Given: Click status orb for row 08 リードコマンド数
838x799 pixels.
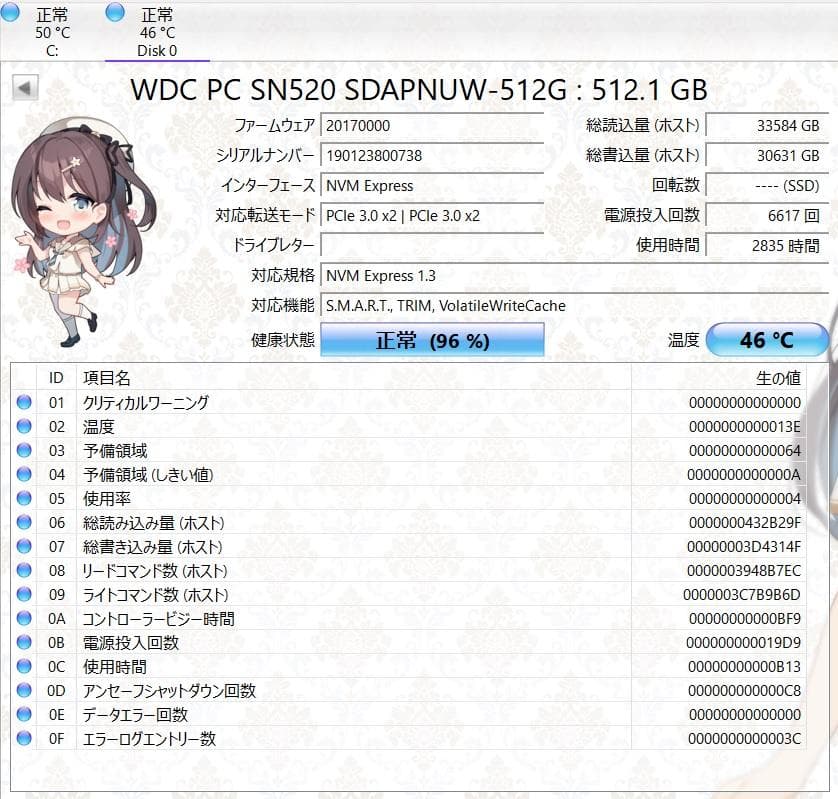Looking at the screenshot, I should coord(24,570).
